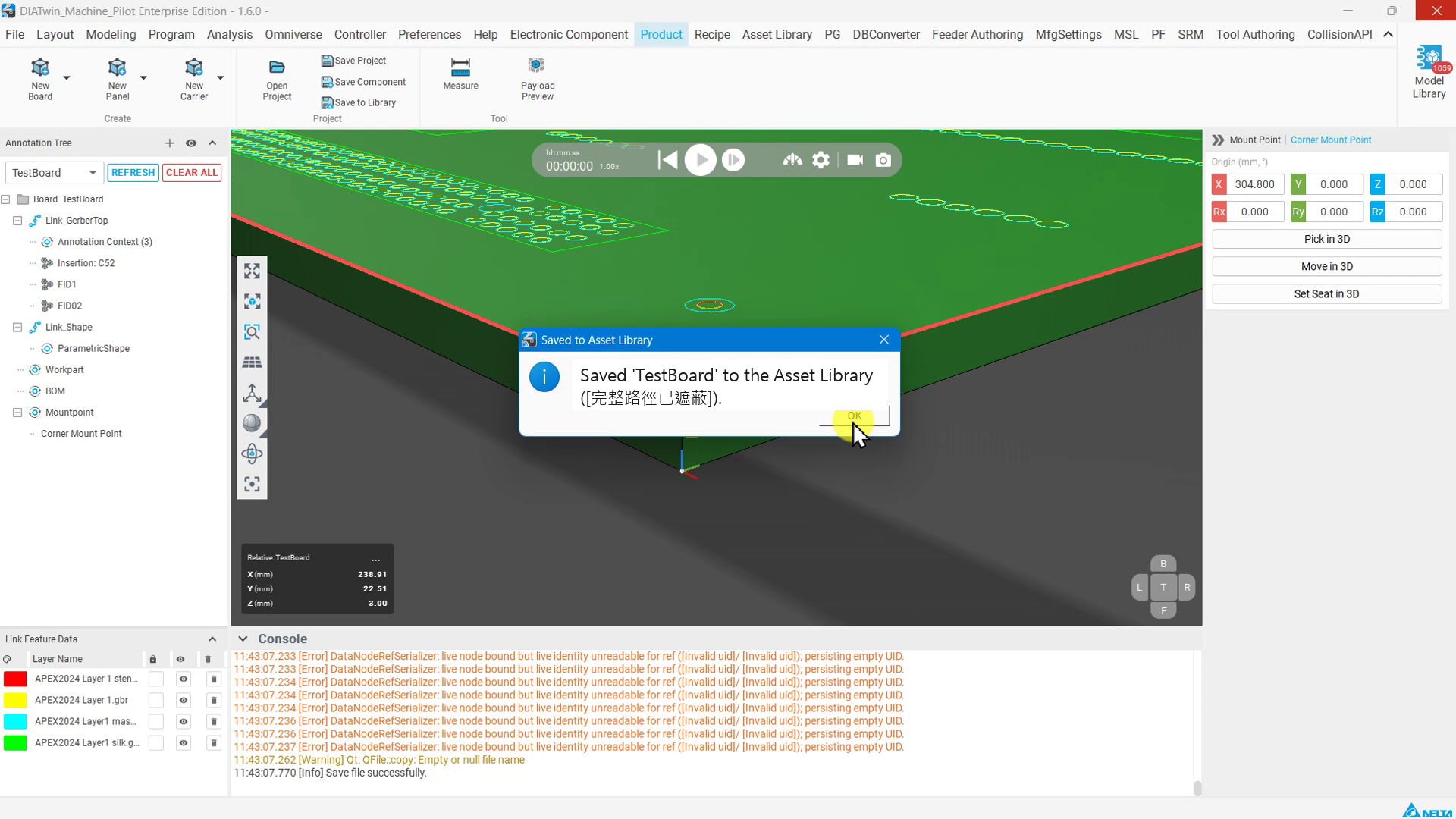Click Set Seat in 3D button

(x=1326, y=294)
